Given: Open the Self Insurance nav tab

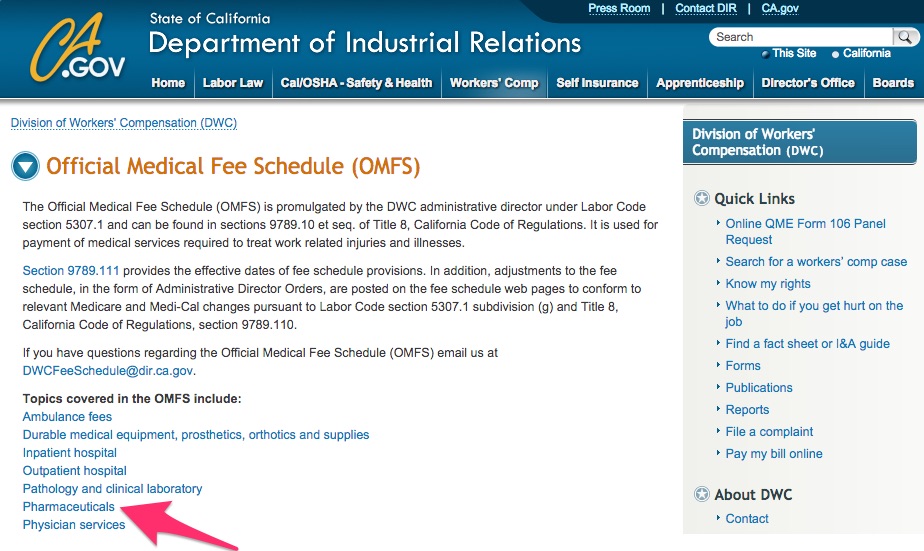Looking at the screenshot, I should (598, 83).
